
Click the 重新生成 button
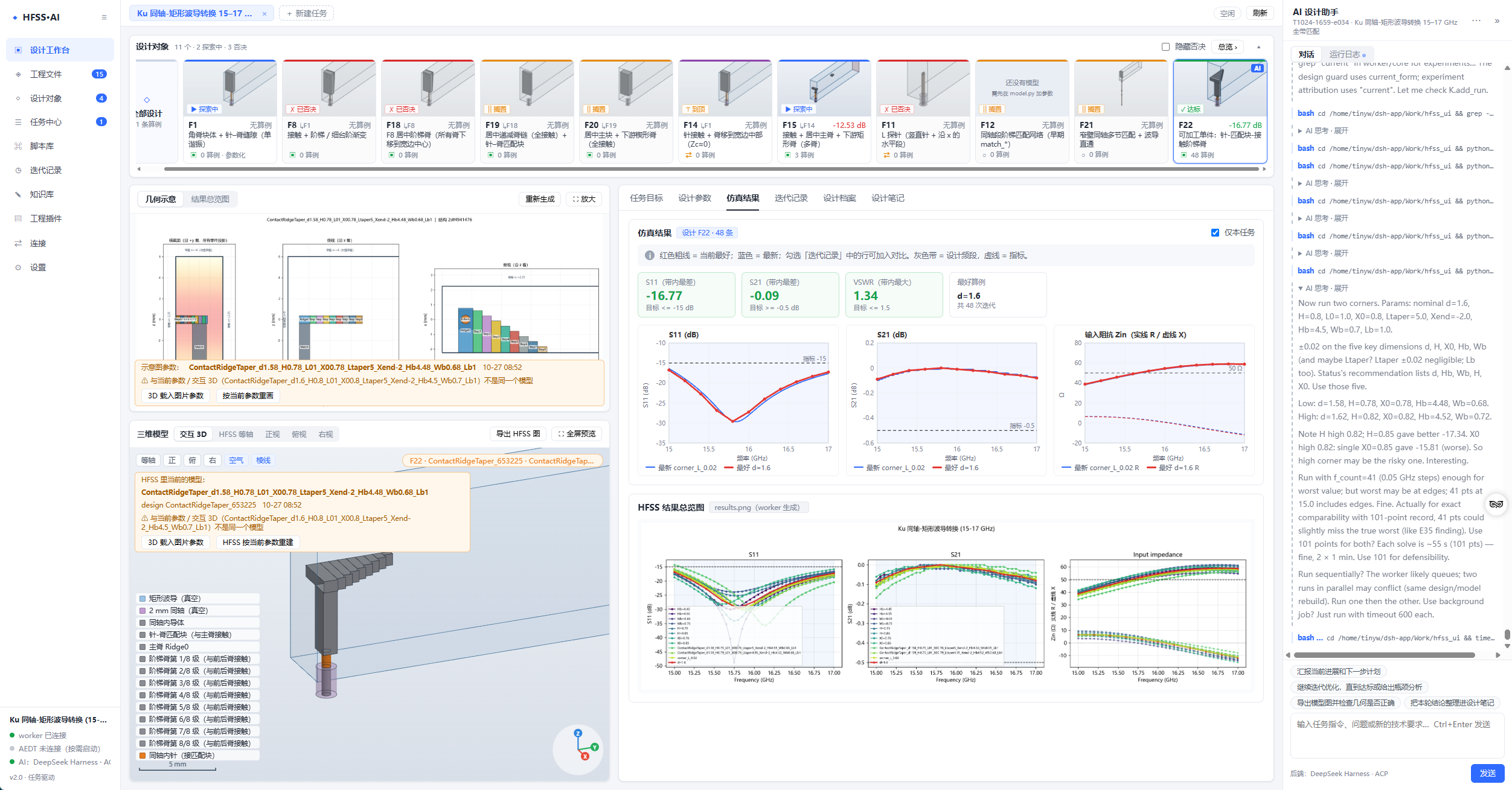540,199
